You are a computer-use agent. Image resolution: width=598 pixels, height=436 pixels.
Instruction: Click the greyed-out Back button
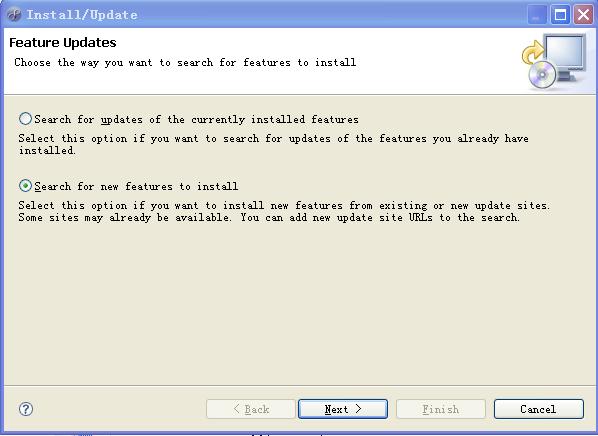point(251,409)
